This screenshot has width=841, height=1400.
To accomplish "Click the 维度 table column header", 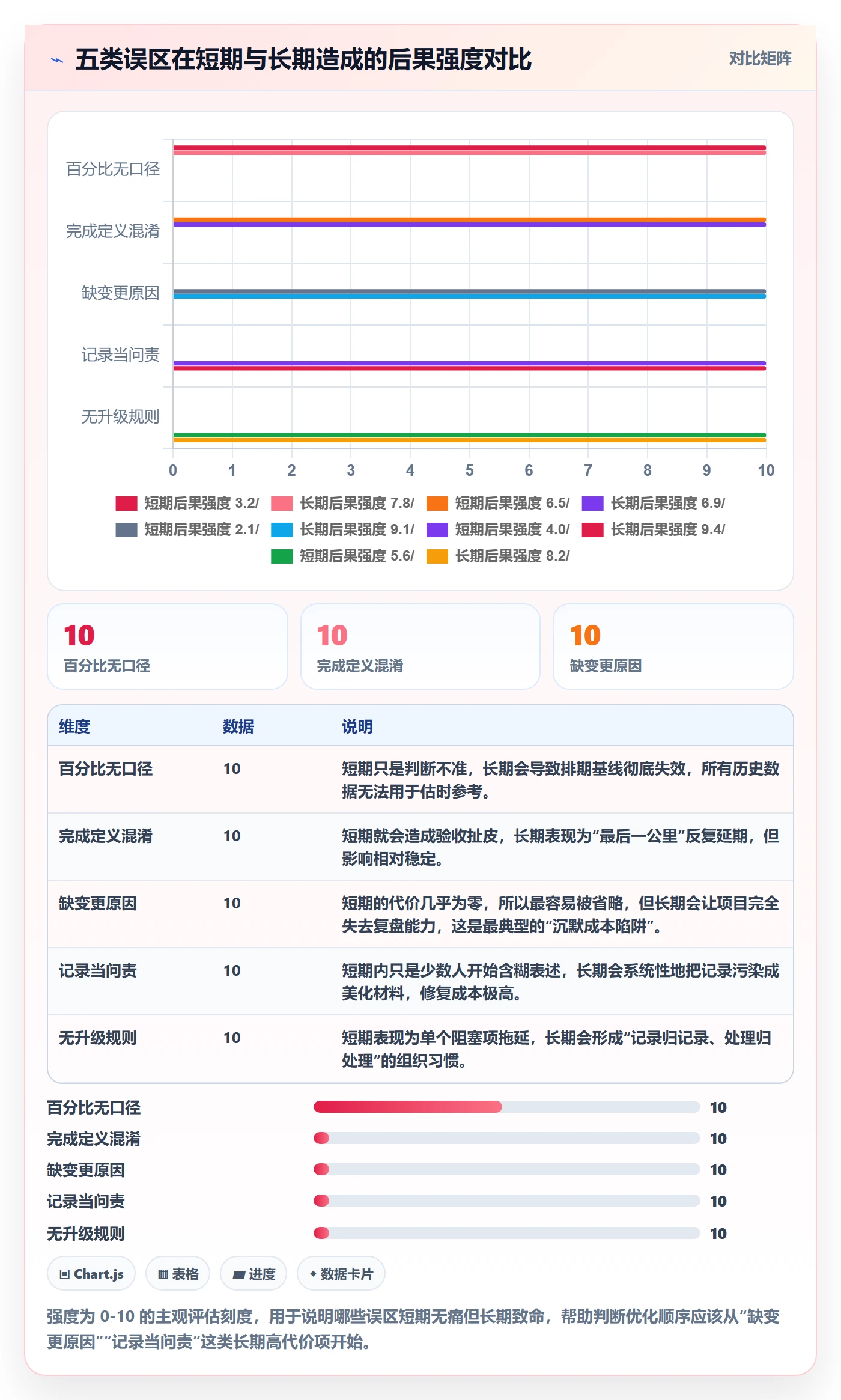I will pos(74,726).
